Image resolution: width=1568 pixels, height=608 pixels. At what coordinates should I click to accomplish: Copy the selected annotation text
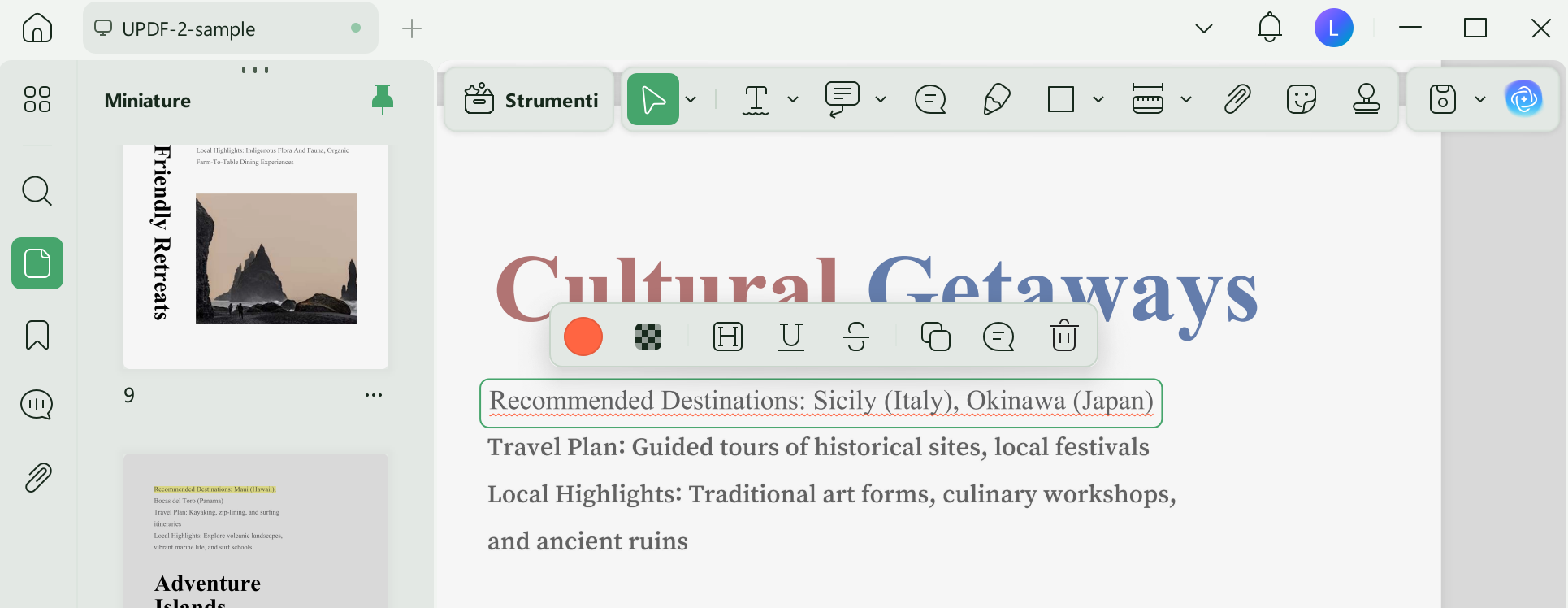click(x=936, y=337)
